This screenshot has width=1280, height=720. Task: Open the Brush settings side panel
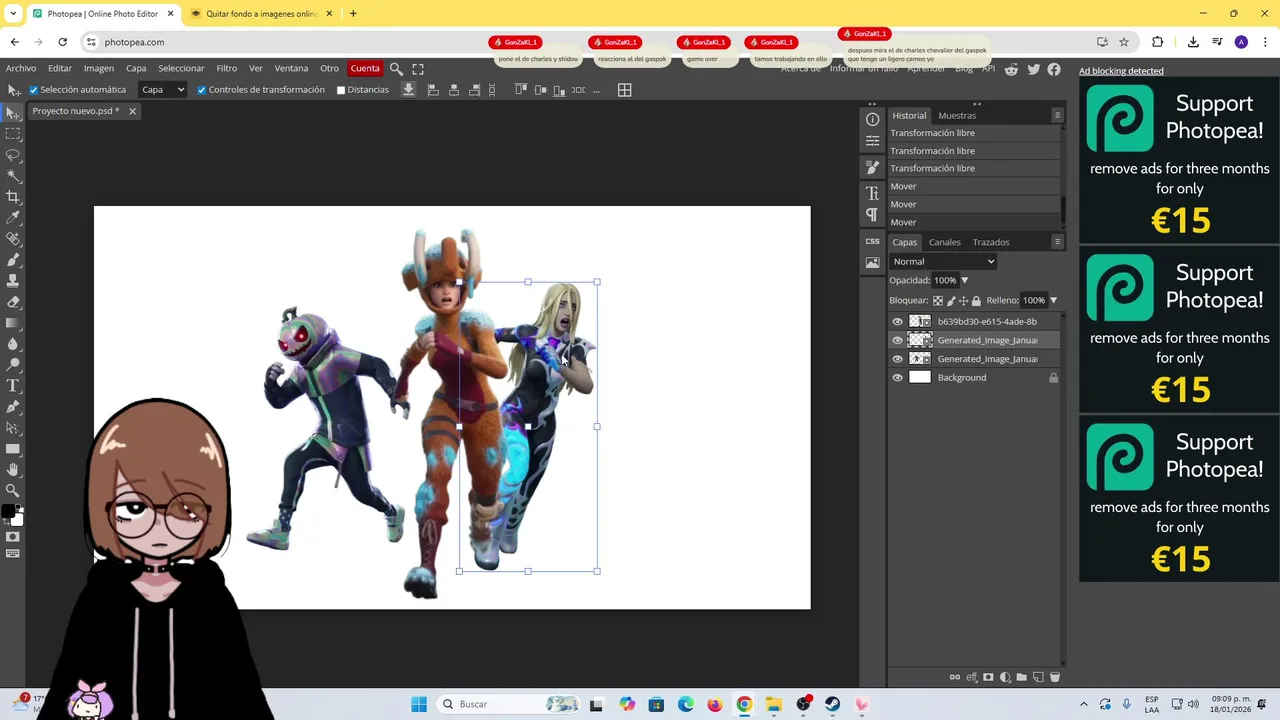pyautogui.click(x=872, y=166)
